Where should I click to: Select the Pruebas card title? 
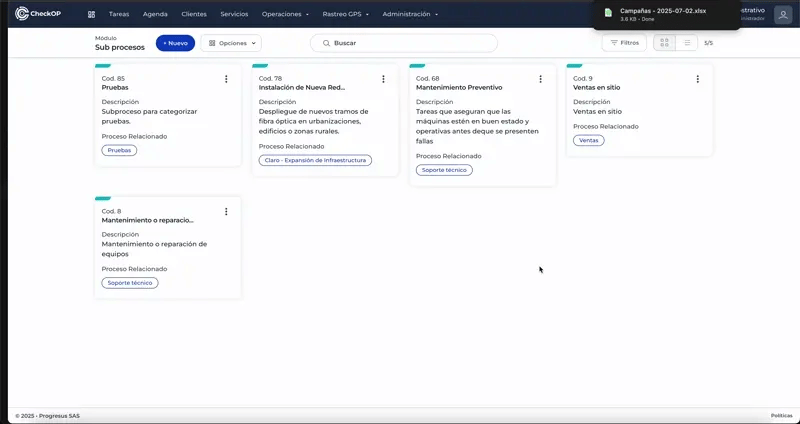[x=115, y=88]
